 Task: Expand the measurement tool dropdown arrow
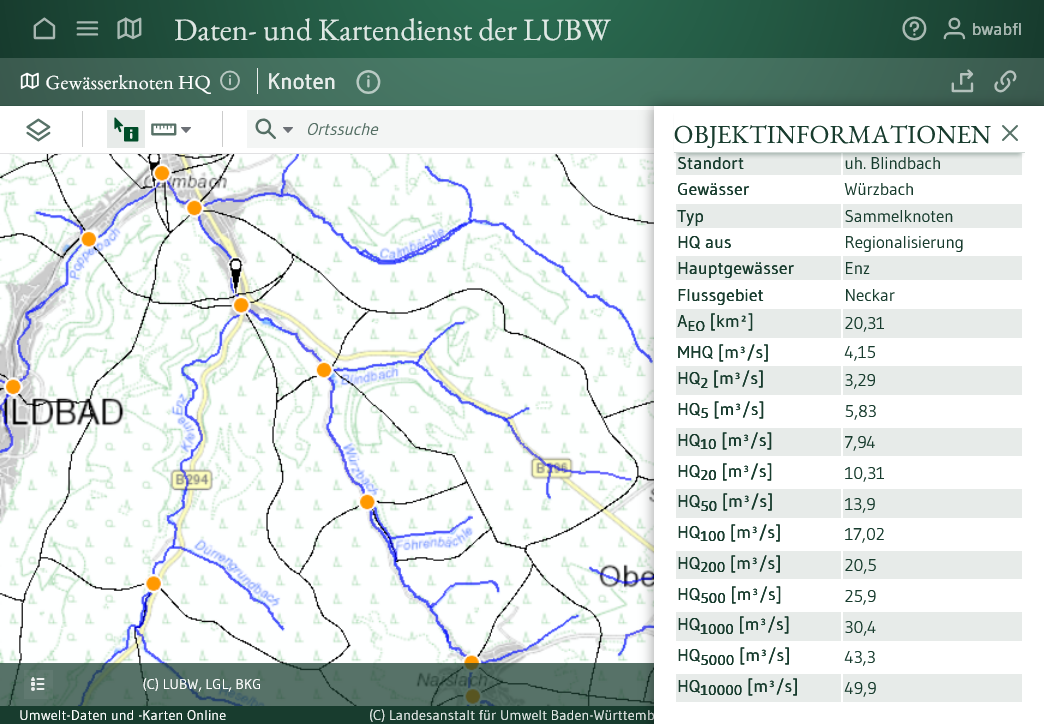(186, 130)
